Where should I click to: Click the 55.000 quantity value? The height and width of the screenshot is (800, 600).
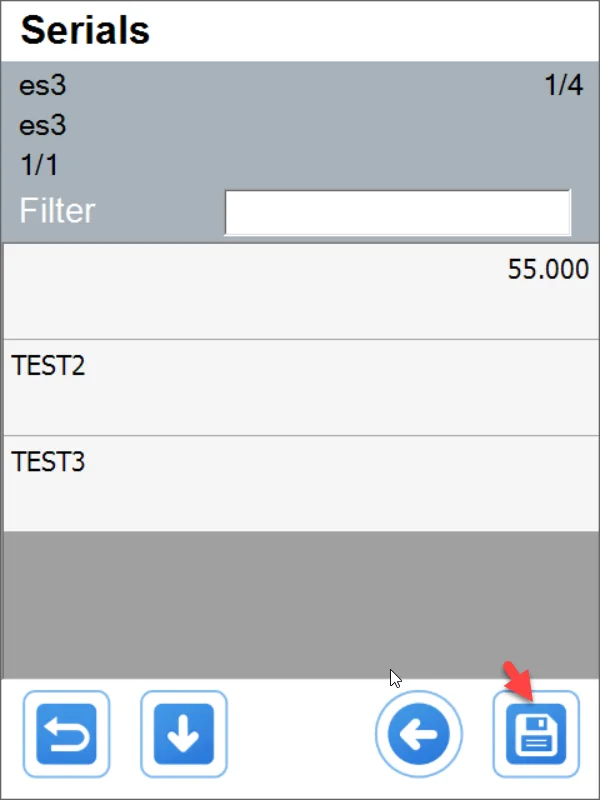pos(548,271)
